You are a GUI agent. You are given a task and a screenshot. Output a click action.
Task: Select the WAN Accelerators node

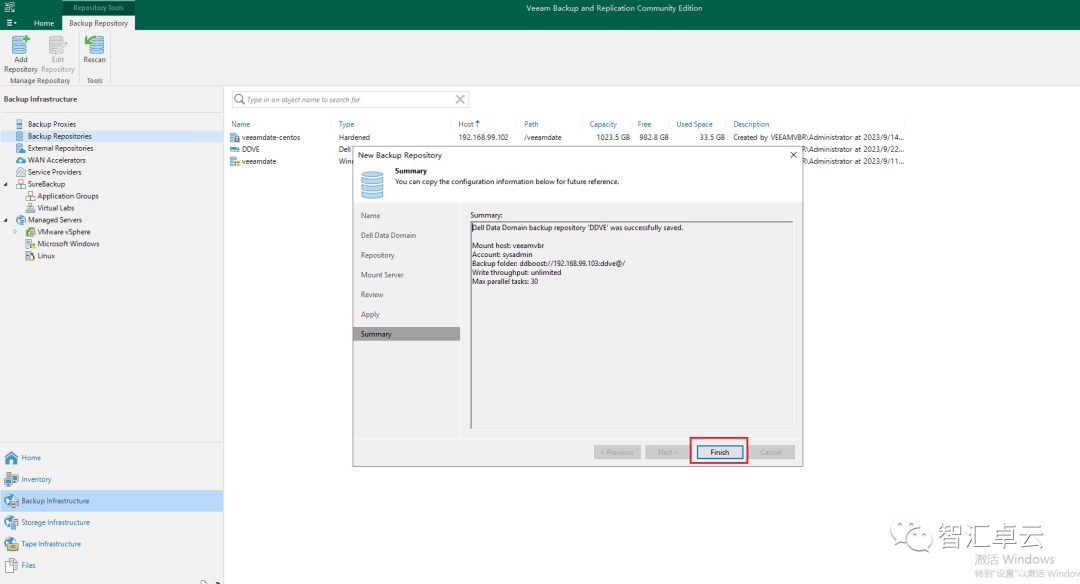pos(58,159)
